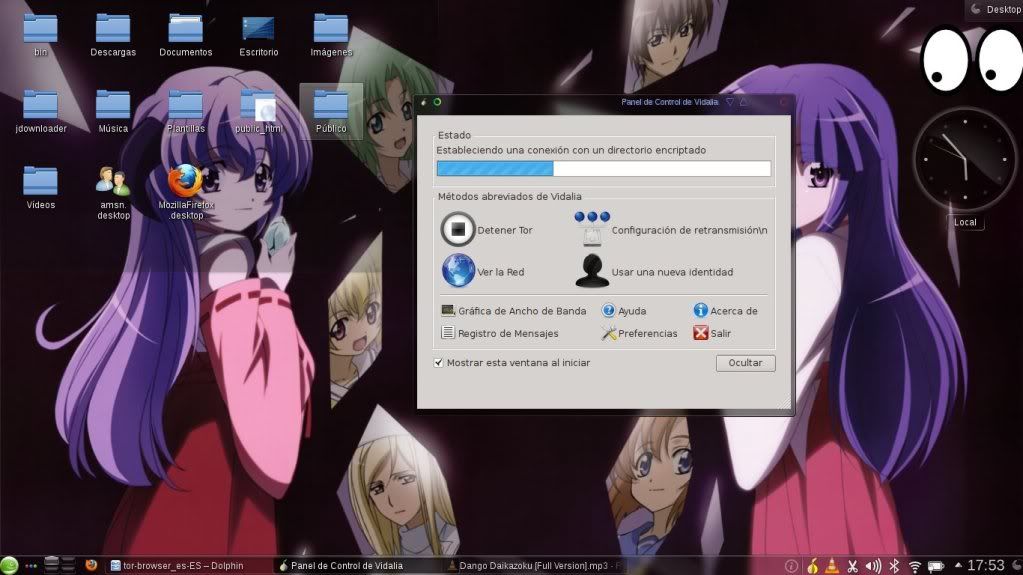The height and width of the screenshot is (575, 1023).
Task: Click the battery tray icon
Action: [936, 567]
